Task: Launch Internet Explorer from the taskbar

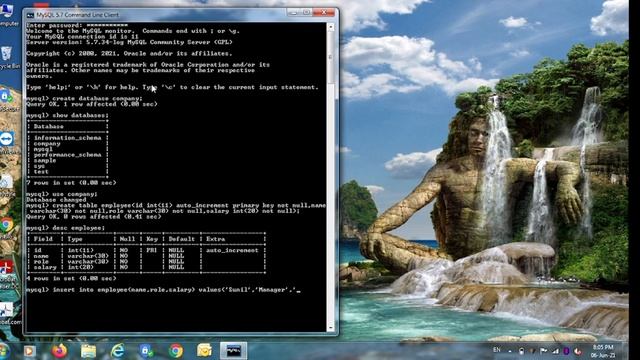Action: pyautogui.click(x=118, y=351)
